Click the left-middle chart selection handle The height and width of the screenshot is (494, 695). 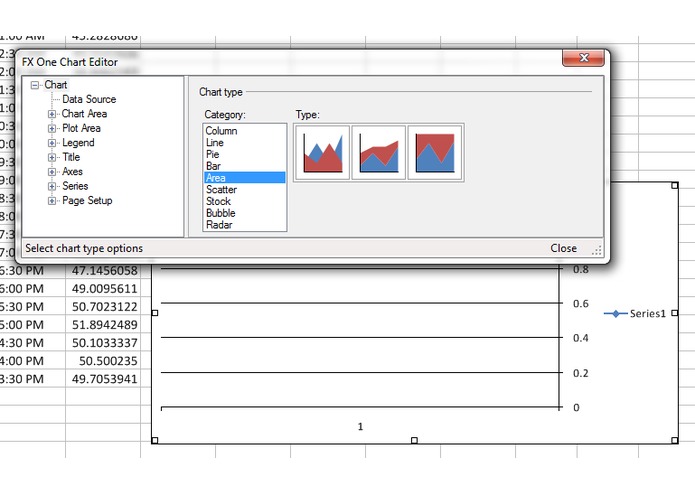point(155,313)
